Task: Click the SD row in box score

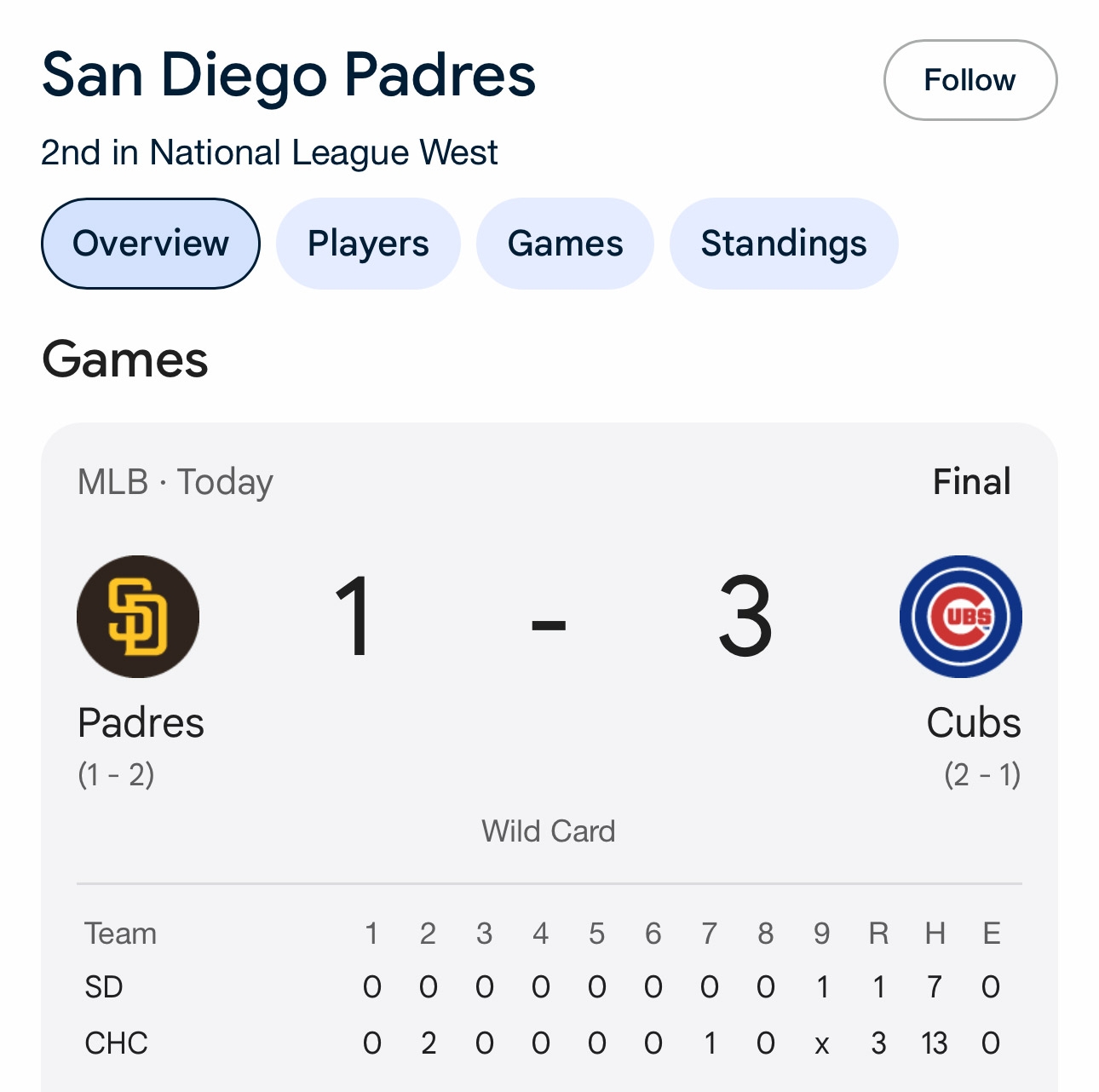Action: click(104, 987)
